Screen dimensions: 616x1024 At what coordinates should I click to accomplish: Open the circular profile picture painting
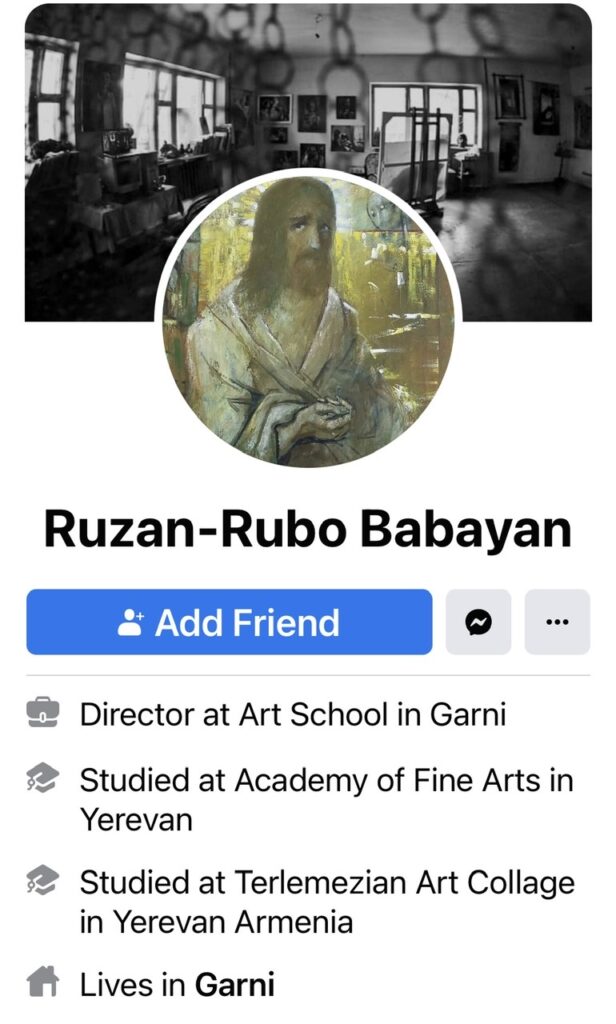point(308,320)
